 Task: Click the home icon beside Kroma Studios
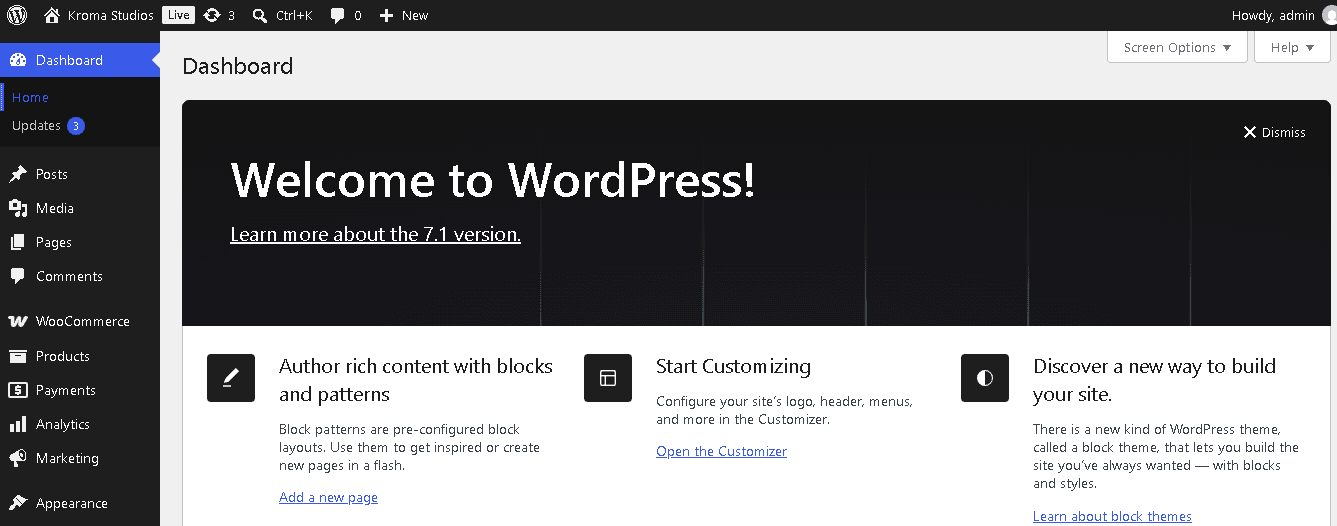(x=52, y=15)
